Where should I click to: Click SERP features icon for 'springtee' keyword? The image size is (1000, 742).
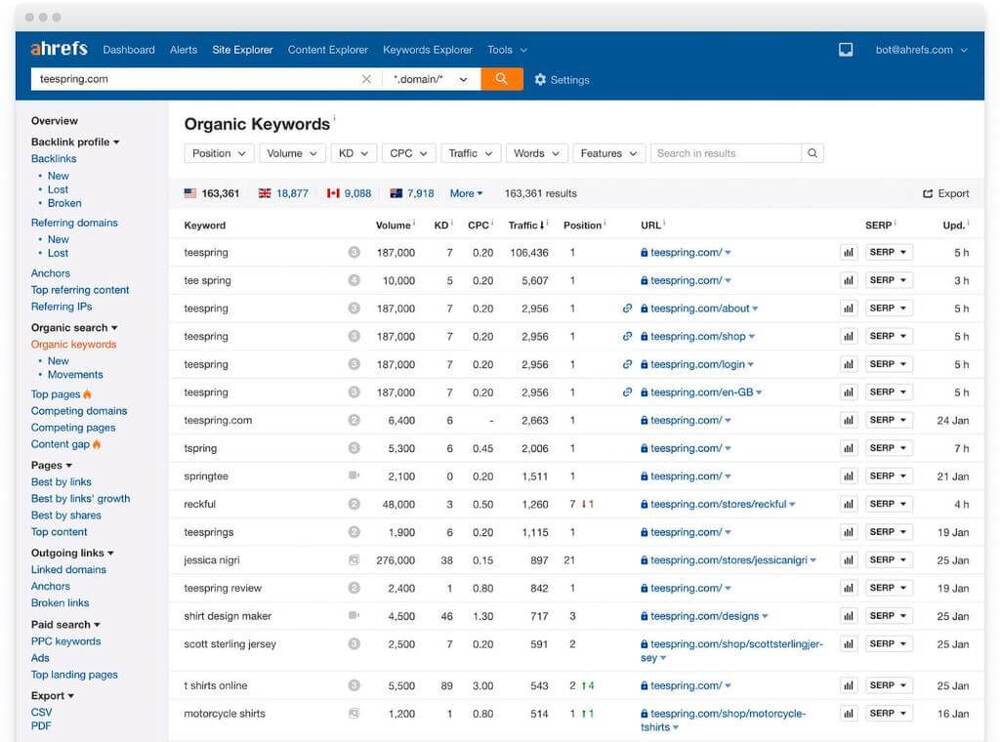click(x=354, y=475)
